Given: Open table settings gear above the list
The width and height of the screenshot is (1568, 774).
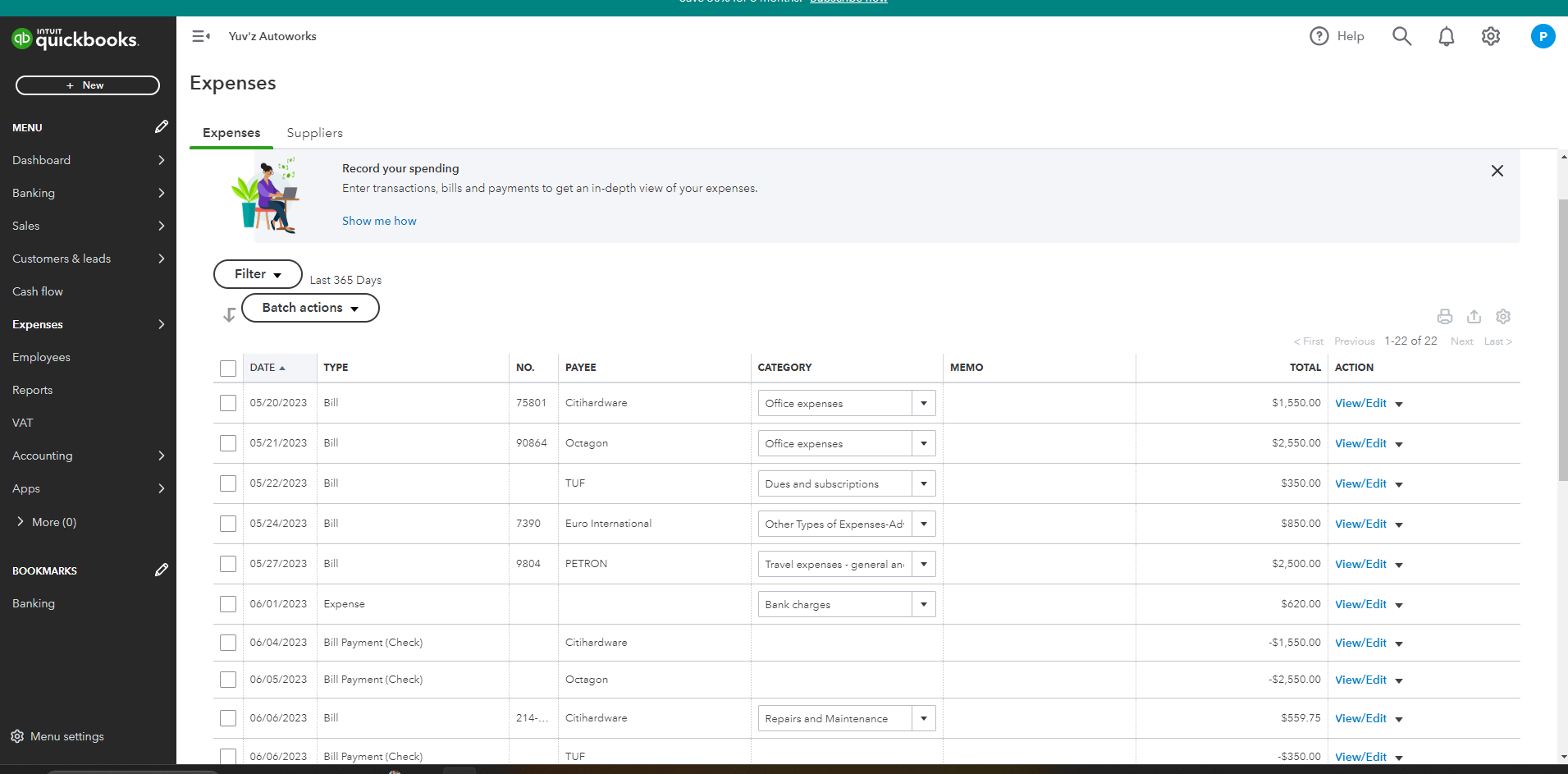Looking at the screenshot, I should (1503, 317).
